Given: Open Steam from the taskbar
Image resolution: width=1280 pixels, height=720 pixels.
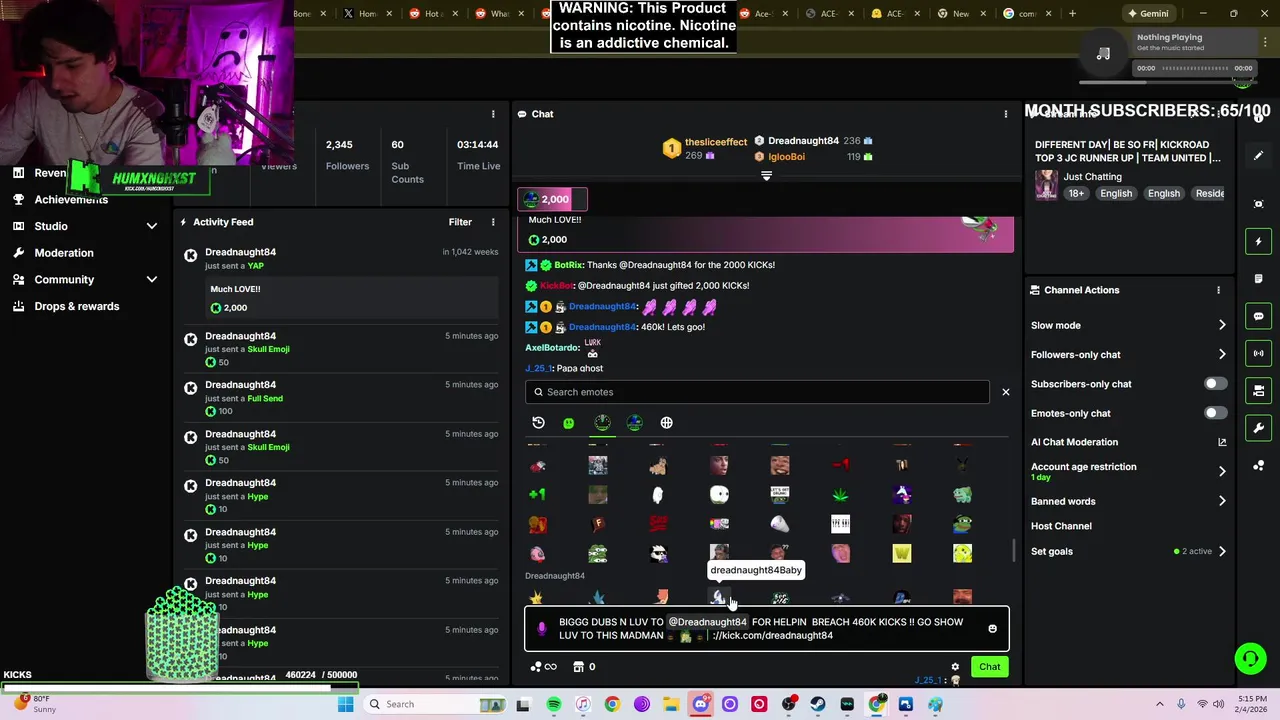Looking at the screenshot, I should click(x=818, y=705).
